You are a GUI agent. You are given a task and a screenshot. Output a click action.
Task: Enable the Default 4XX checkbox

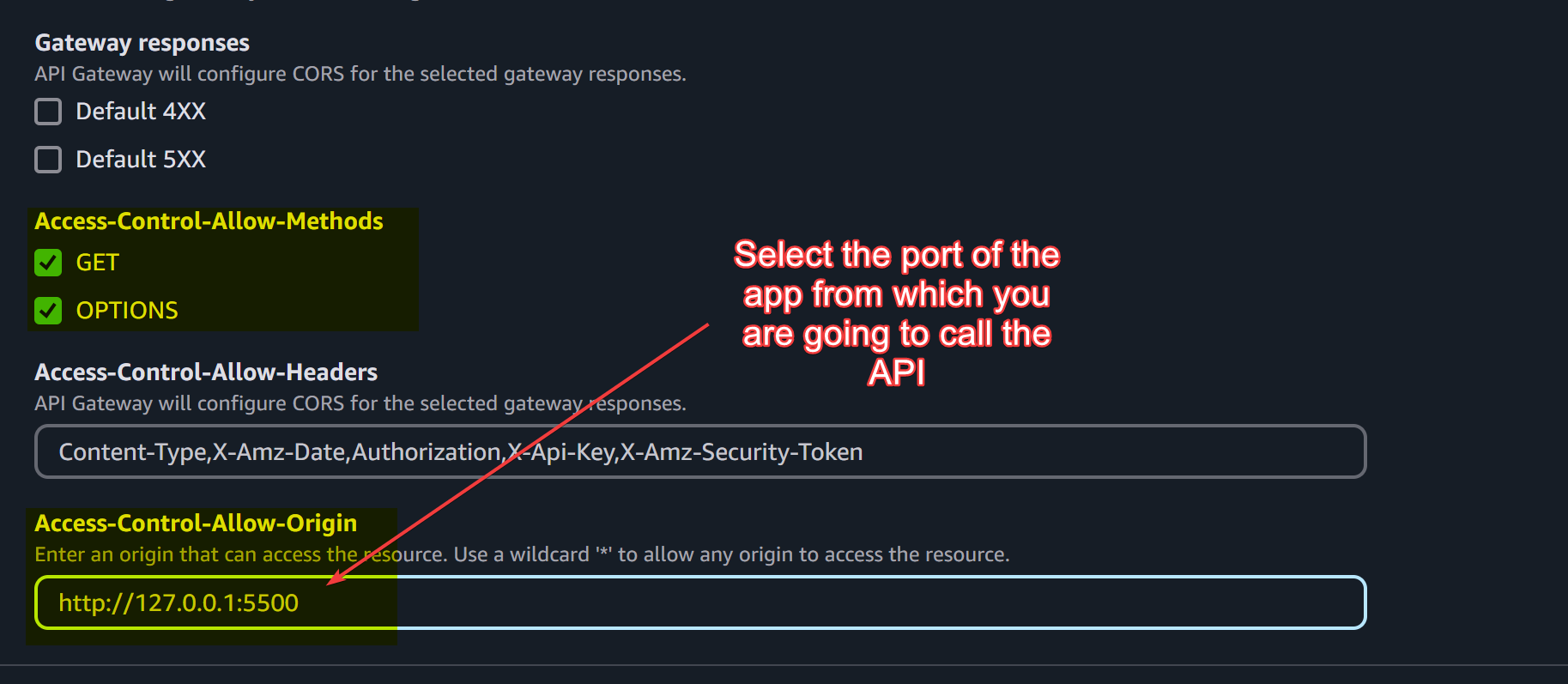click(x=48, y=112)
